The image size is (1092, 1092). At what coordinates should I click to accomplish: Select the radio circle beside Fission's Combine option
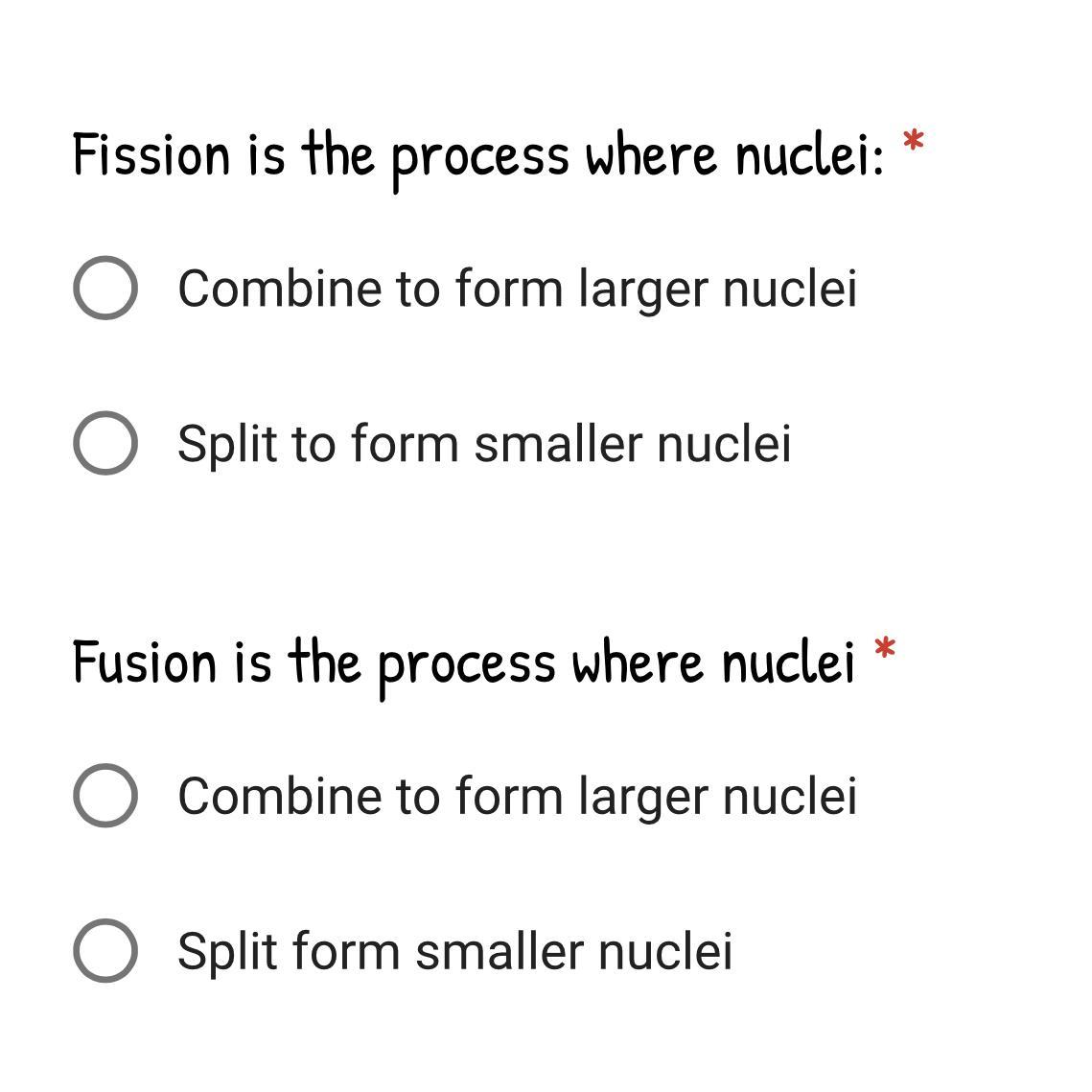pyautogui.click(x=105, y=288)
